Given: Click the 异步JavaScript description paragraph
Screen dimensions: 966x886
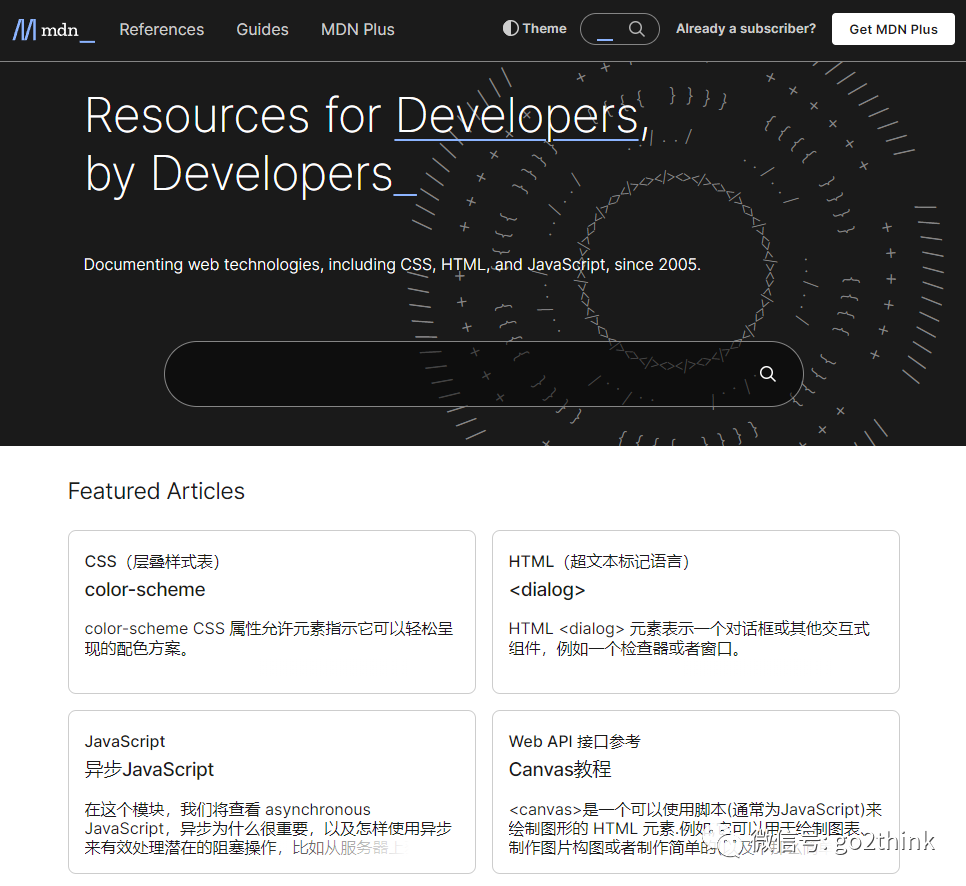Looking at the screenshot, I should 269,828.
